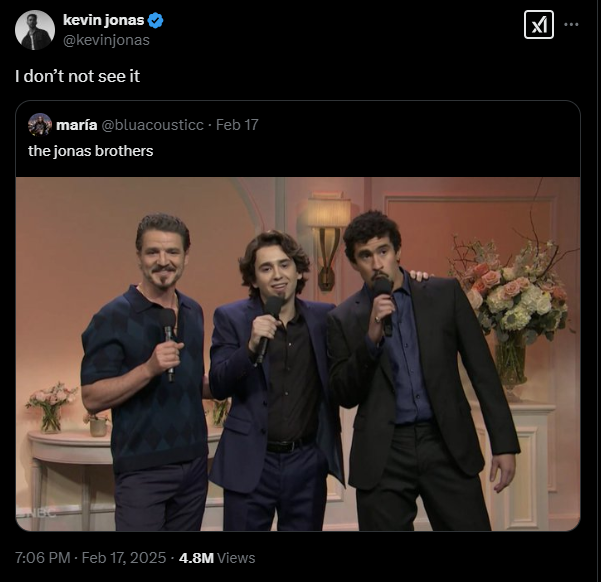Click the 'maría' display name

tap(78, 124)
